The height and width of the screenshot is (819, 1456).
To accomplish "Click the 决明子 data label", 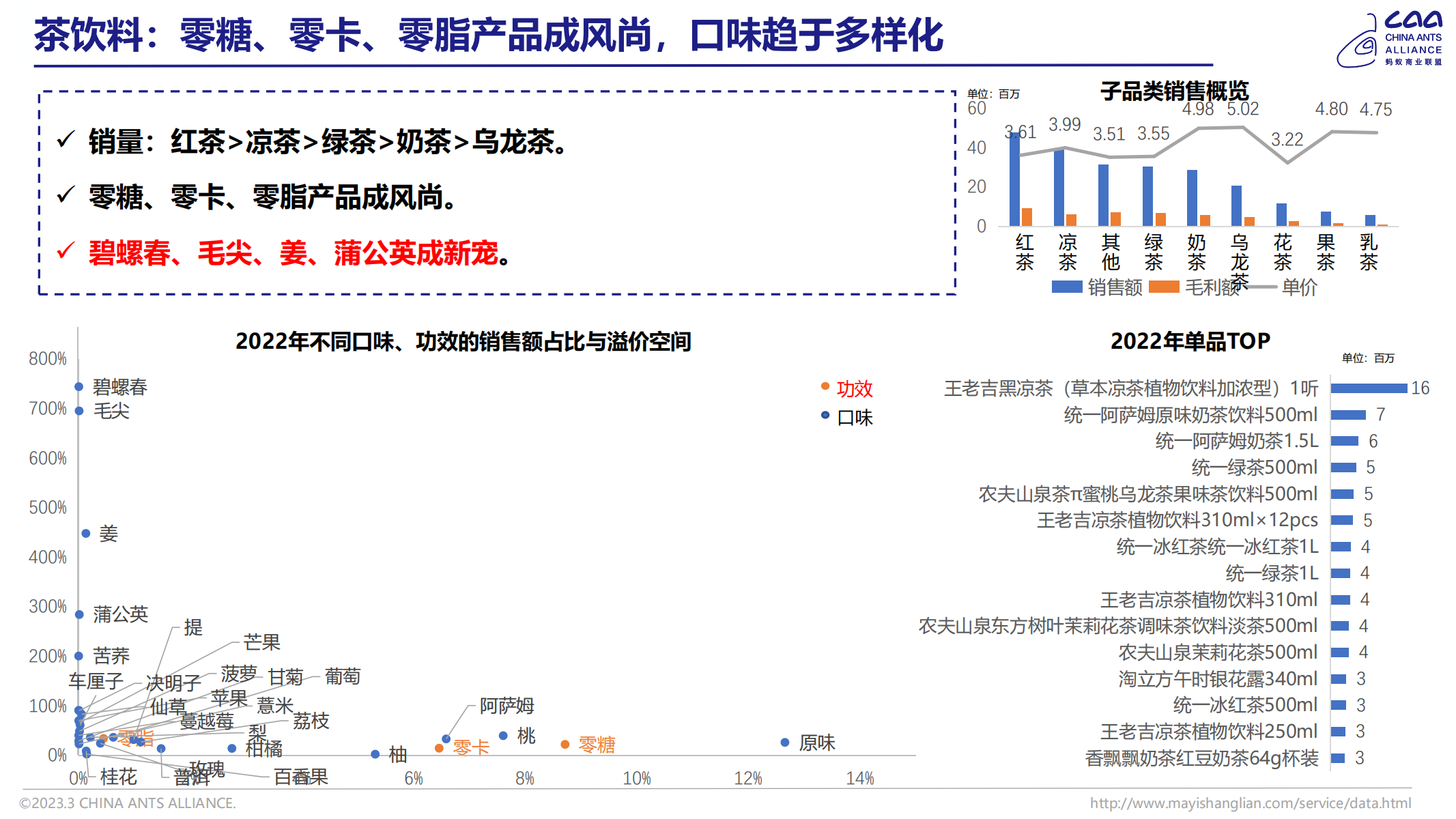I will point(173,683).
